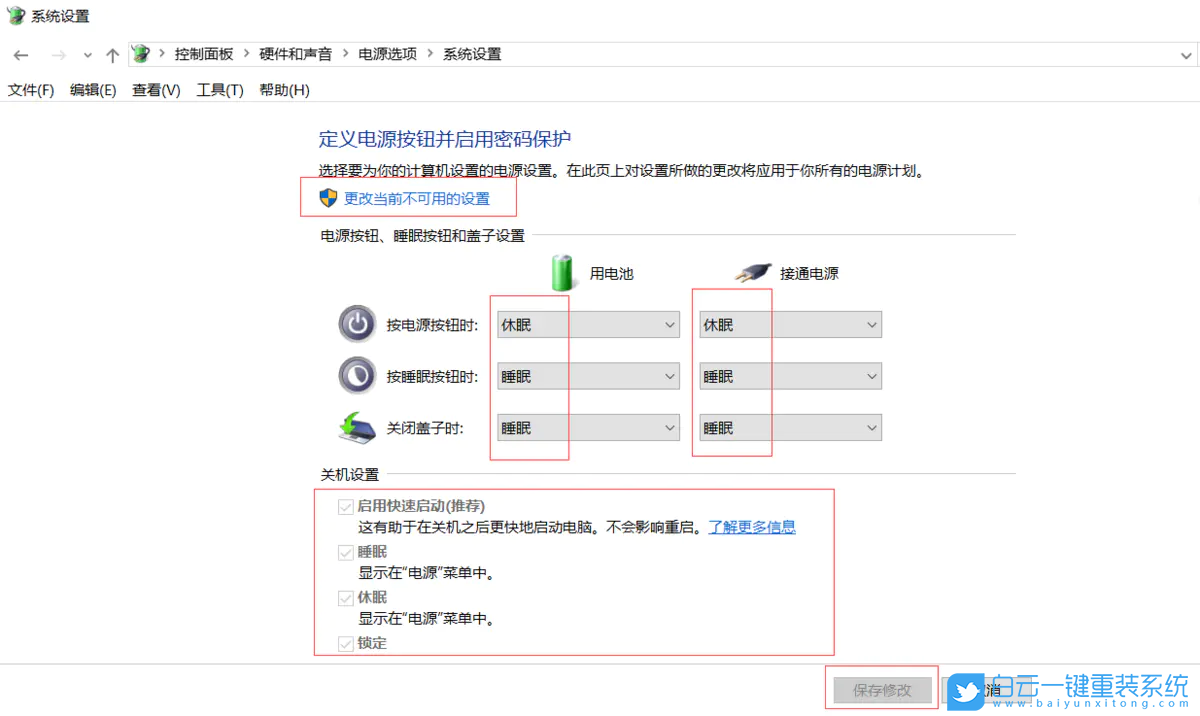Toggle the 睡眠 checkbox under 关机设置
Viewport: 1200px width, 716px height.
345,551
